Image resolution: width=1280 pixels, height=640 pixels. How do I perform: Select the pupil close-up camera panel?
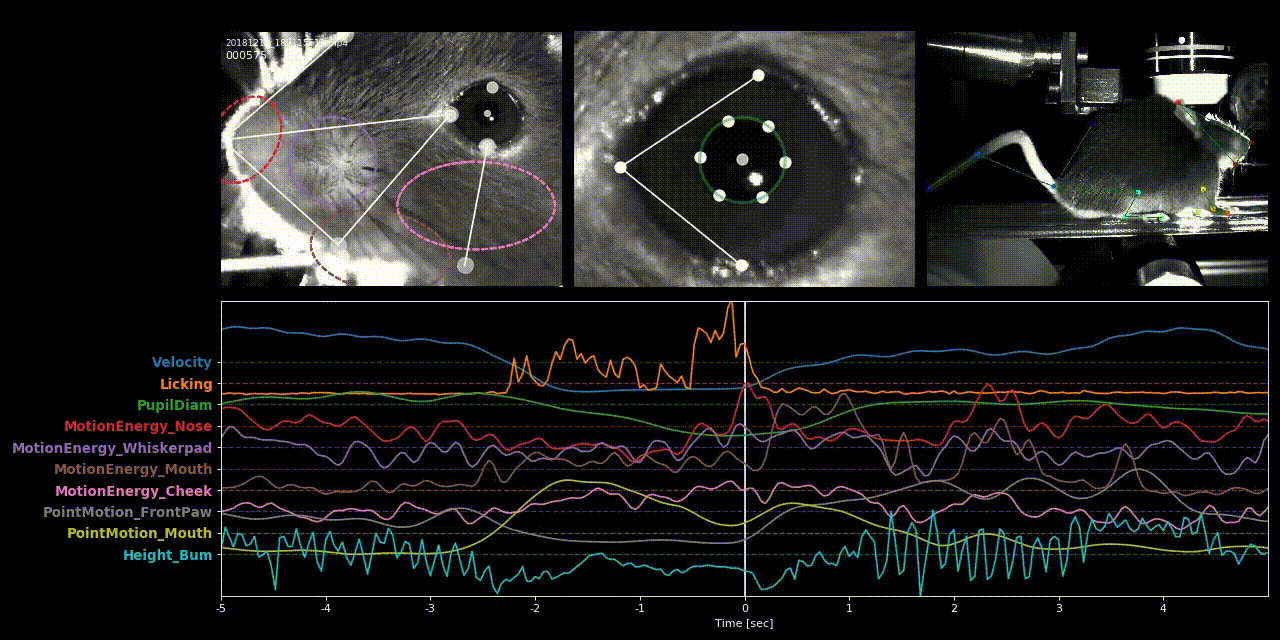(744, 159)
